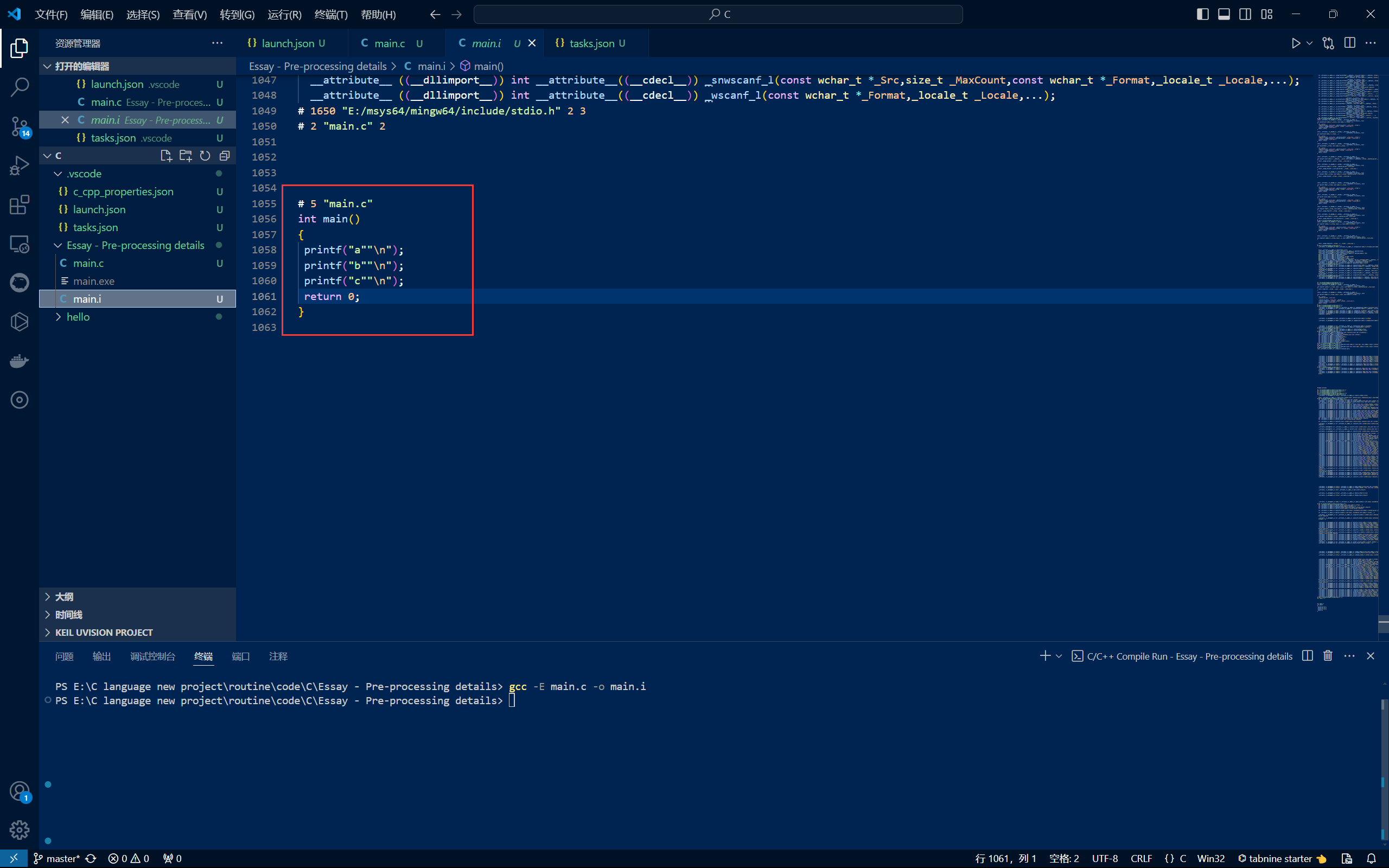Change UTF-8 encoding in status bar
Image resolution: width=1389 pixels, height=868 pixels.
[x=1105, y=858]
